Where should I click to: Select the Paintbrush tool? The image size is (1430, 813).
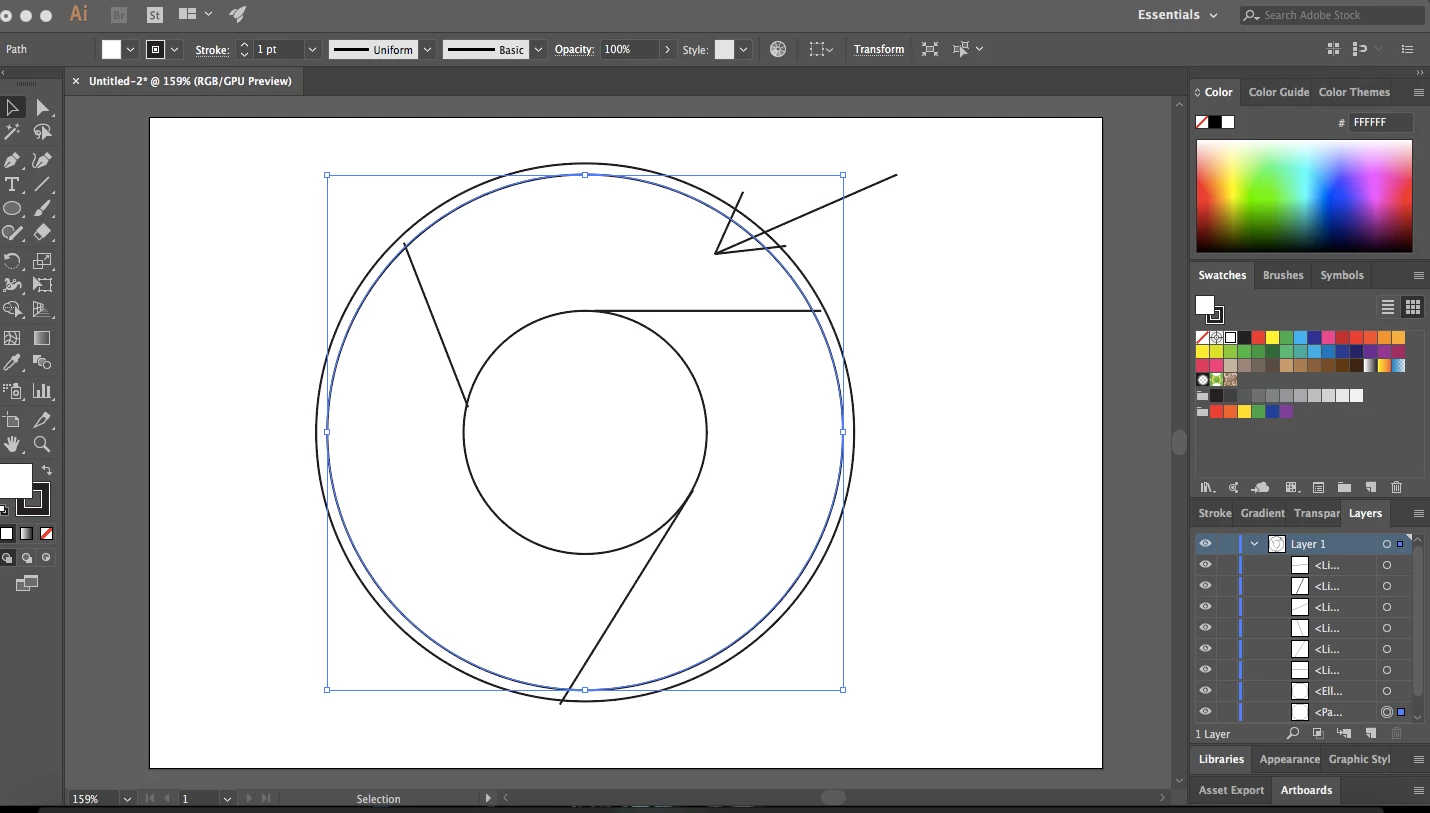click(43, 209)
